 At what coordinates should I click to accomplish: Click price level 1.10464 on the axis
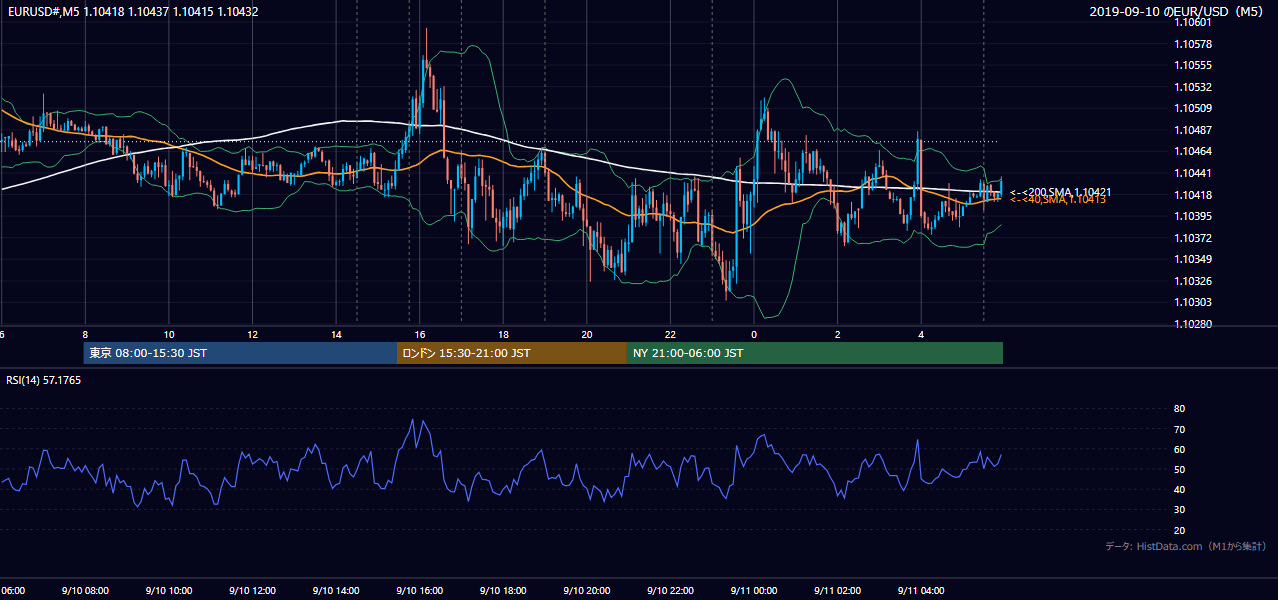coord(1191,152)
